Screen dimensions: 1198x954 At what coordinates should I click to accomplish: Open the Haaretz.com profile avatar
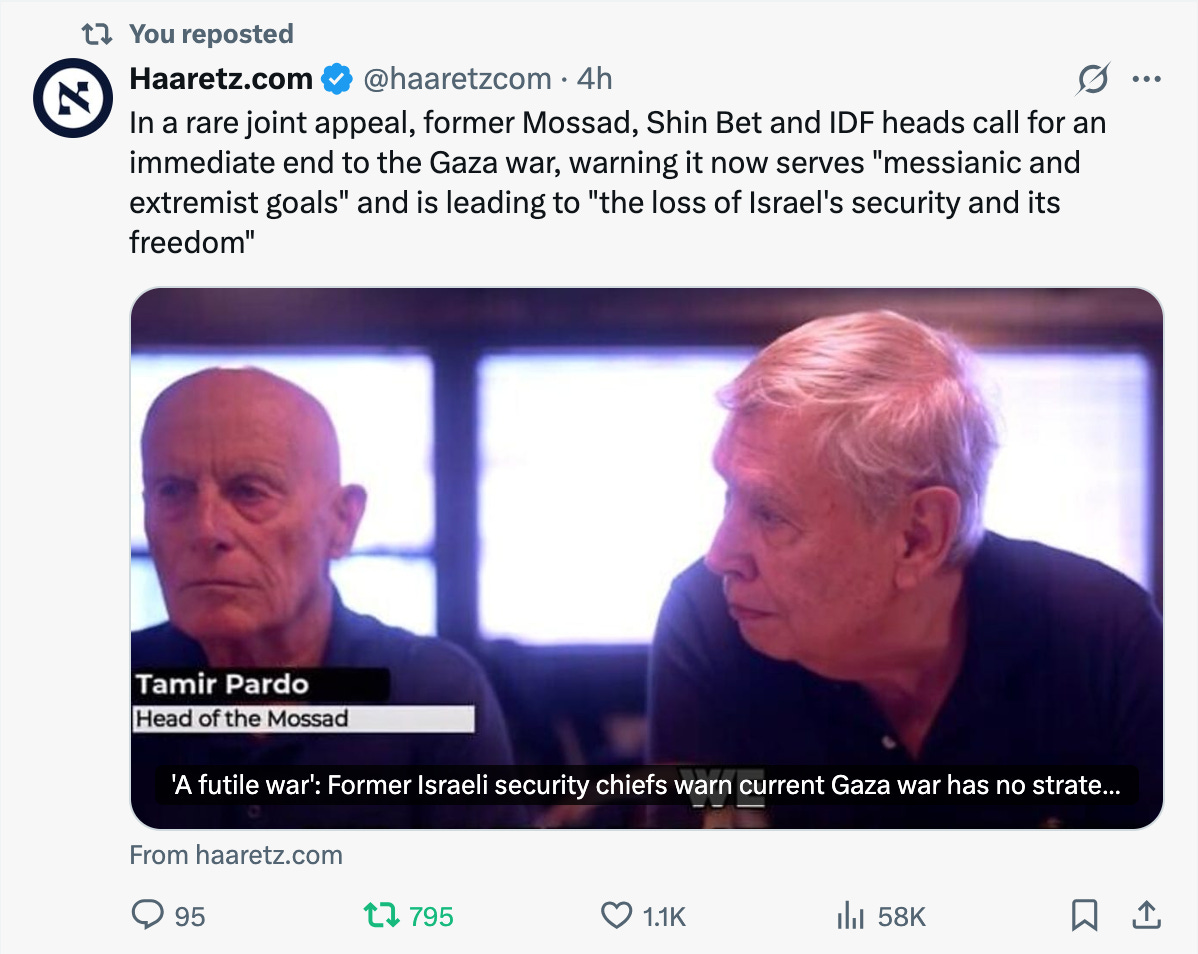[x=73, y=98]
